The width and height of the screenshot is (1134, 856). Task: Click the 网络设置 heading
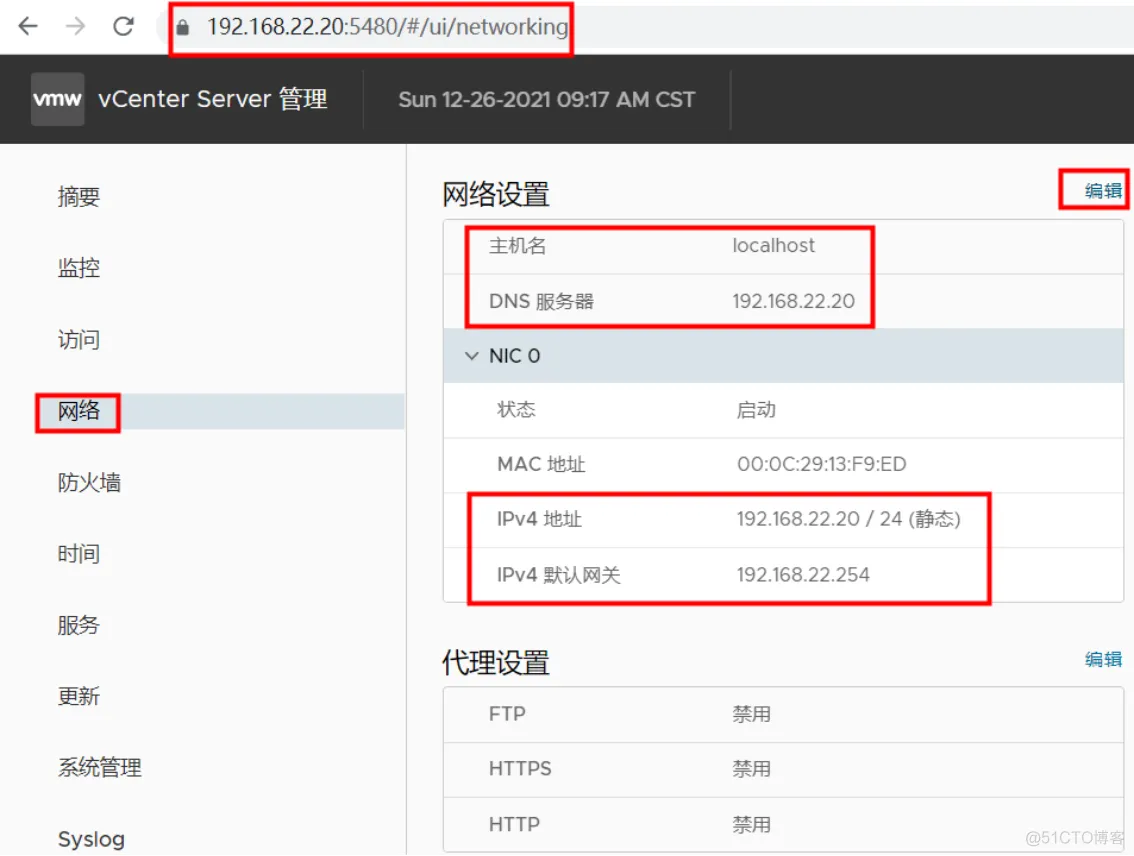[495, 194]
